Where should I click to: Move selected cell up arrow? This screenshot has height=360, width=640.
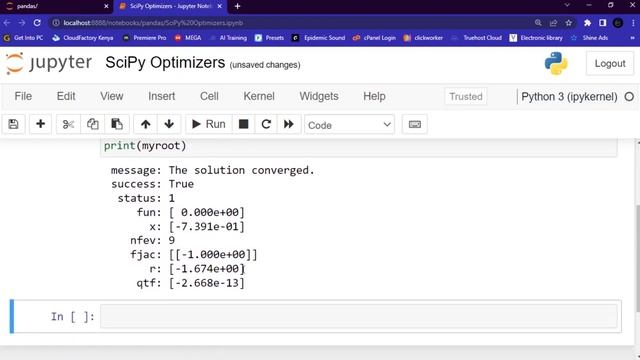tap(146, 124)
